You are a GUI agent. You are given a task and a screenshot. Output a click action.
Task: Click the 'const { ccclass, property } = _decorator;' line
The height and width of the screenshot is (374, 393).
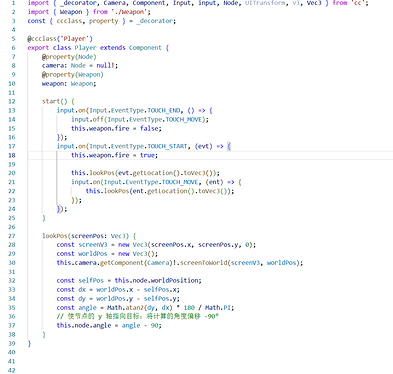tap(102, 21)
